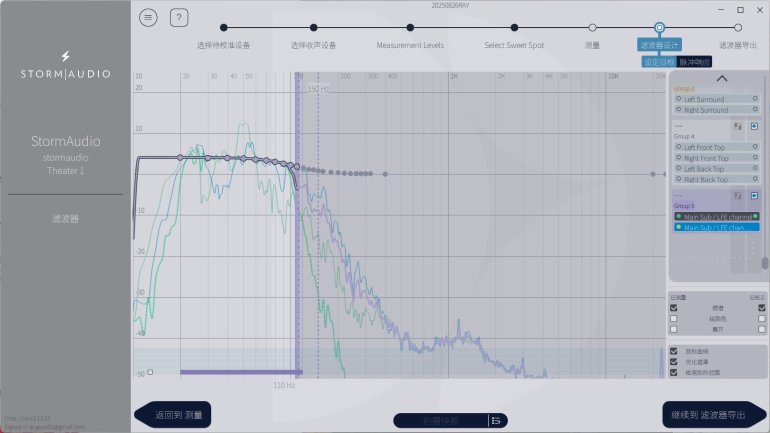Click the Group 5 link channels icon

coord(737,195)
